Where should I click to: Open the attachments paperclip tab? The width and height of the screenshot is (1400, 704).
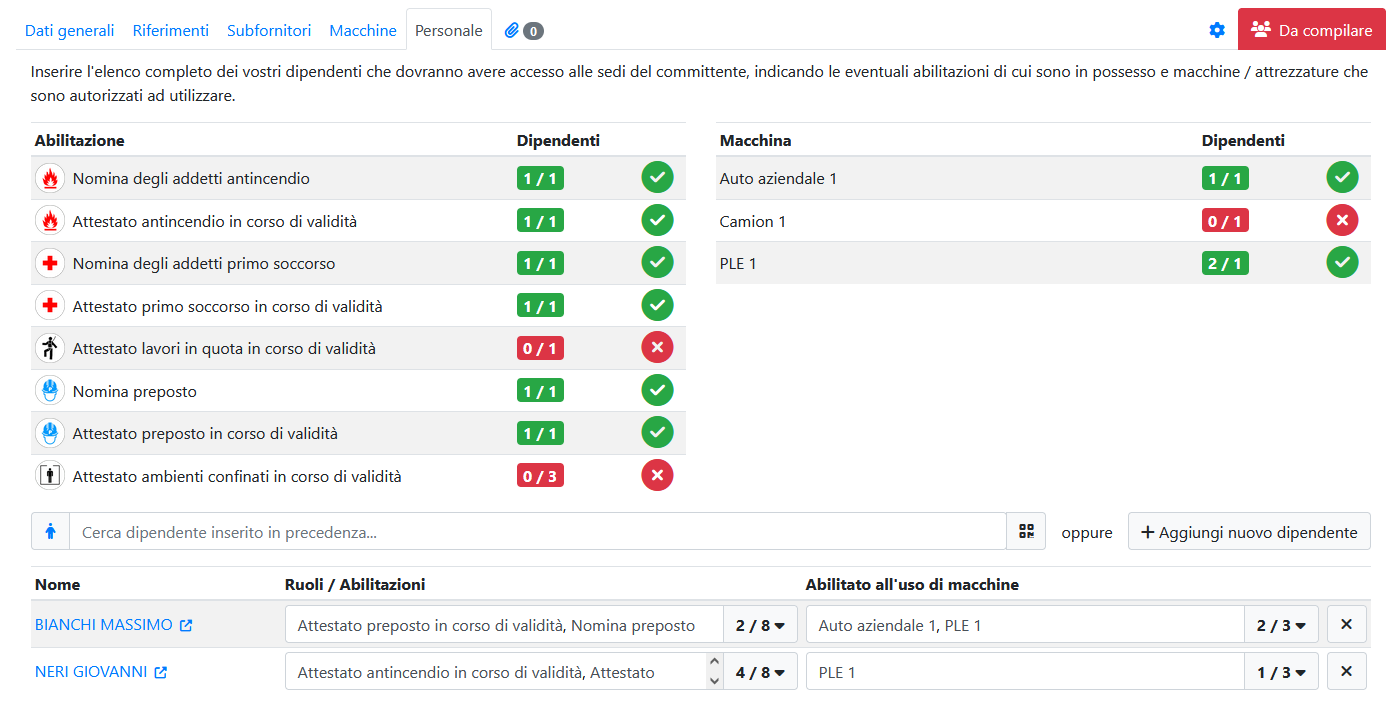tap(523, 30)
